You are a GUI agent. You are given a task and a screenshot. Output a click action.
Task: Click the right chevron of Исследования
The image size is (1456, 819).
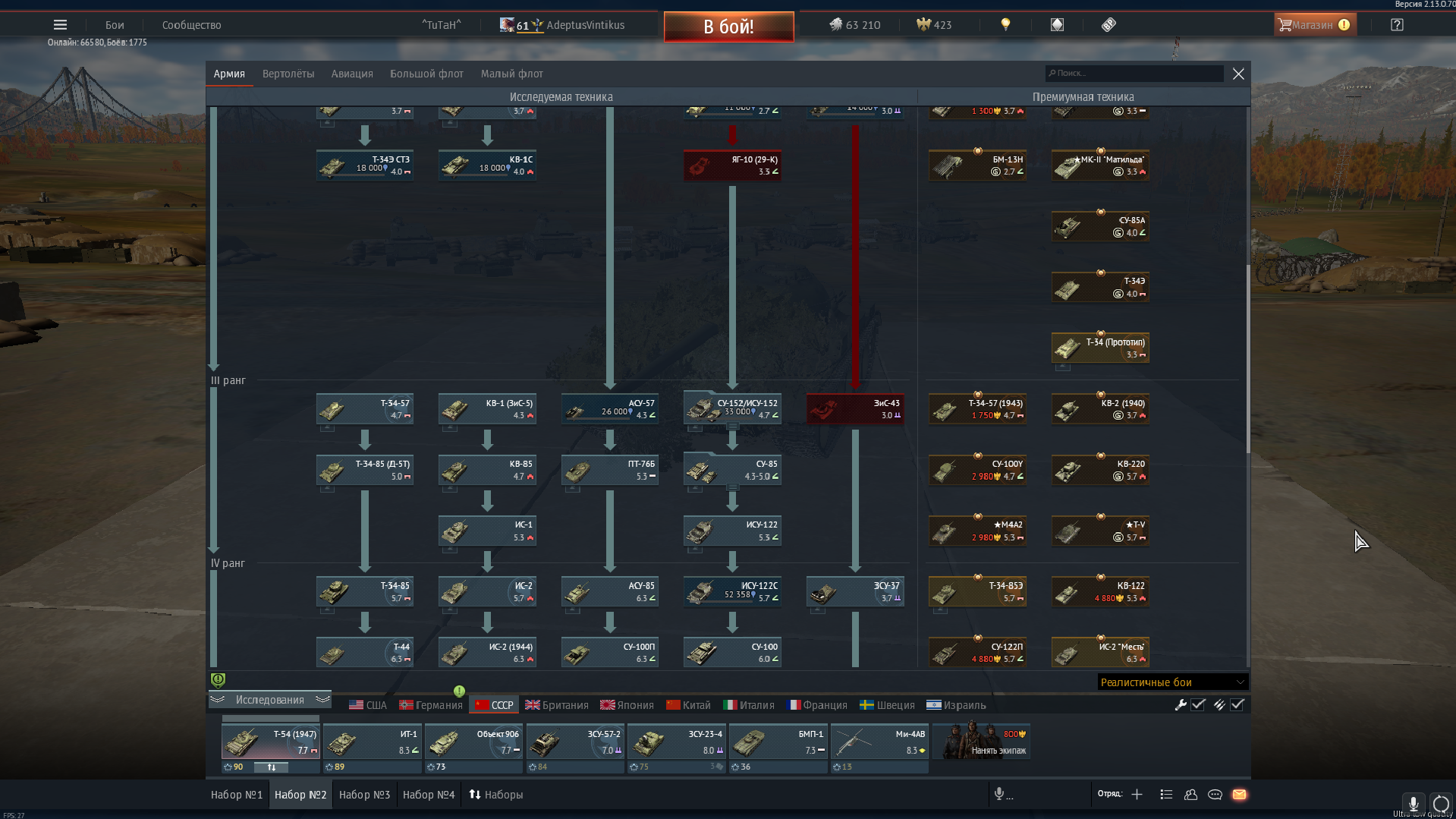coord(322,699)
